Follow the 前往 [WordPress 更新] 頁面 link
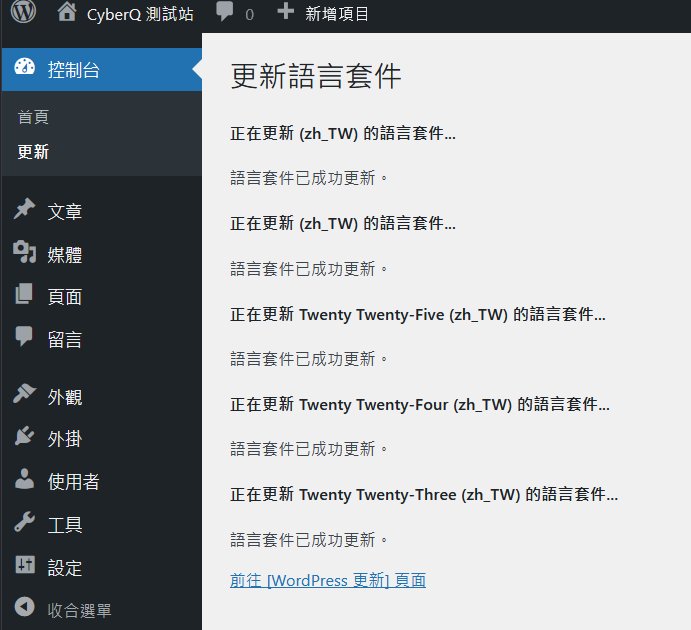This screenshot has width=691, height=630. [x=328, y=581]
